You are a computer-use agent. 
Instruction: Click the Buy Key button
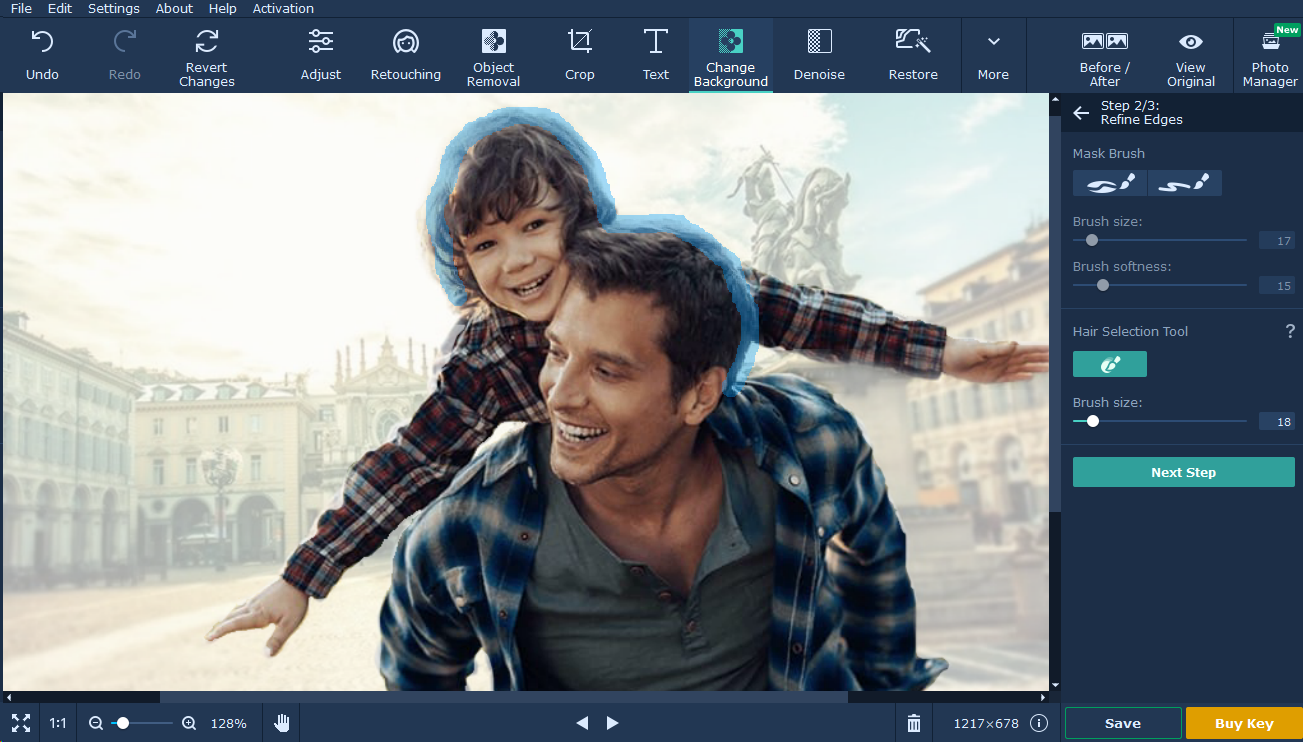(x=1244, y=723)
